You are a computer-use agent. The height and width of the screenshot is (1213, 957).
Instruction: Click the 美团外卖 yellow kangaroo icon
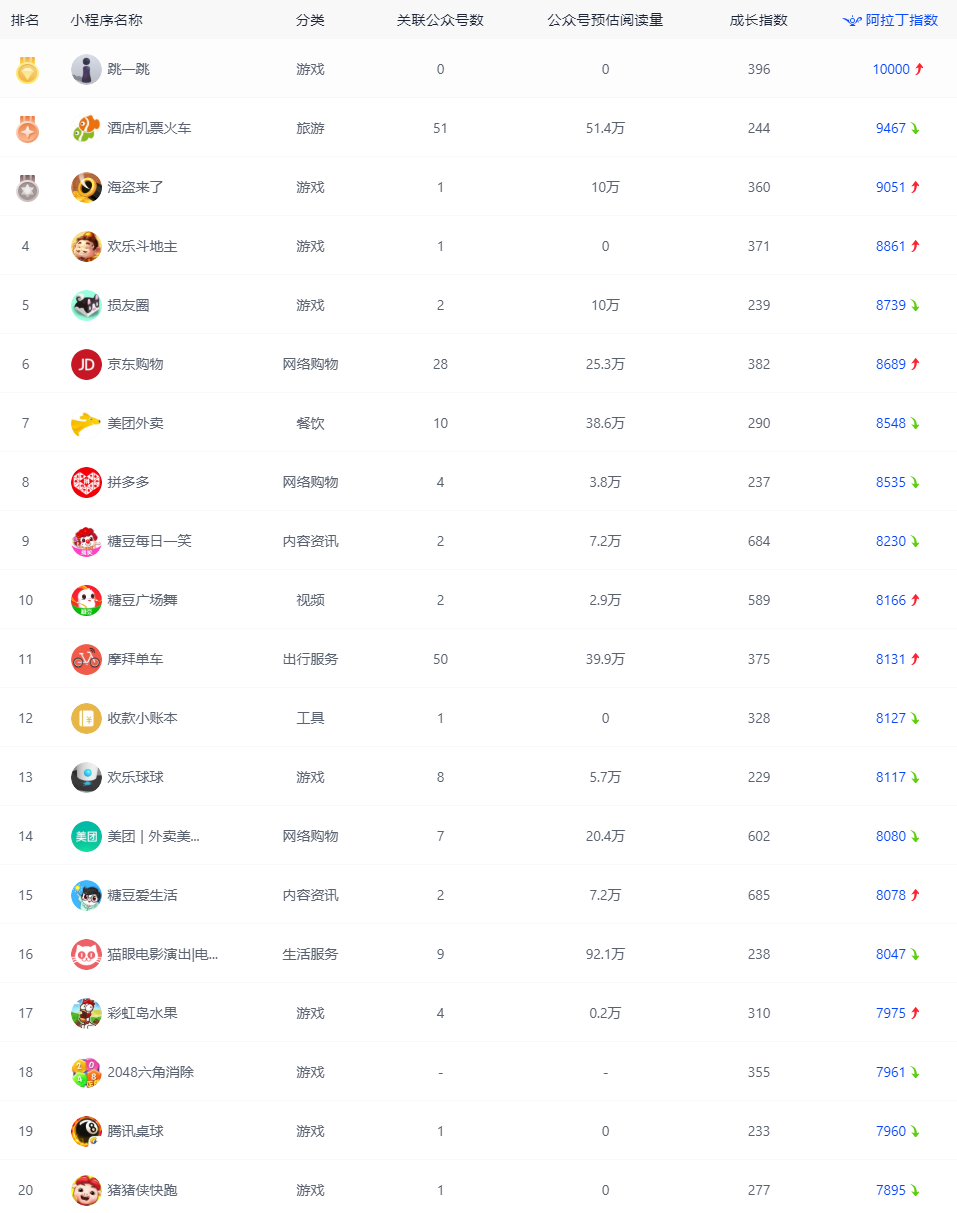[86, 423]
